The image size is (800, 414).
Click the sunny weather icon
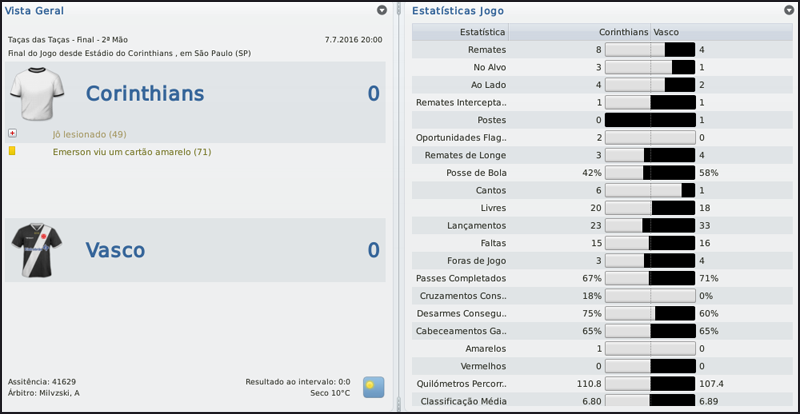tap(374, 387)
